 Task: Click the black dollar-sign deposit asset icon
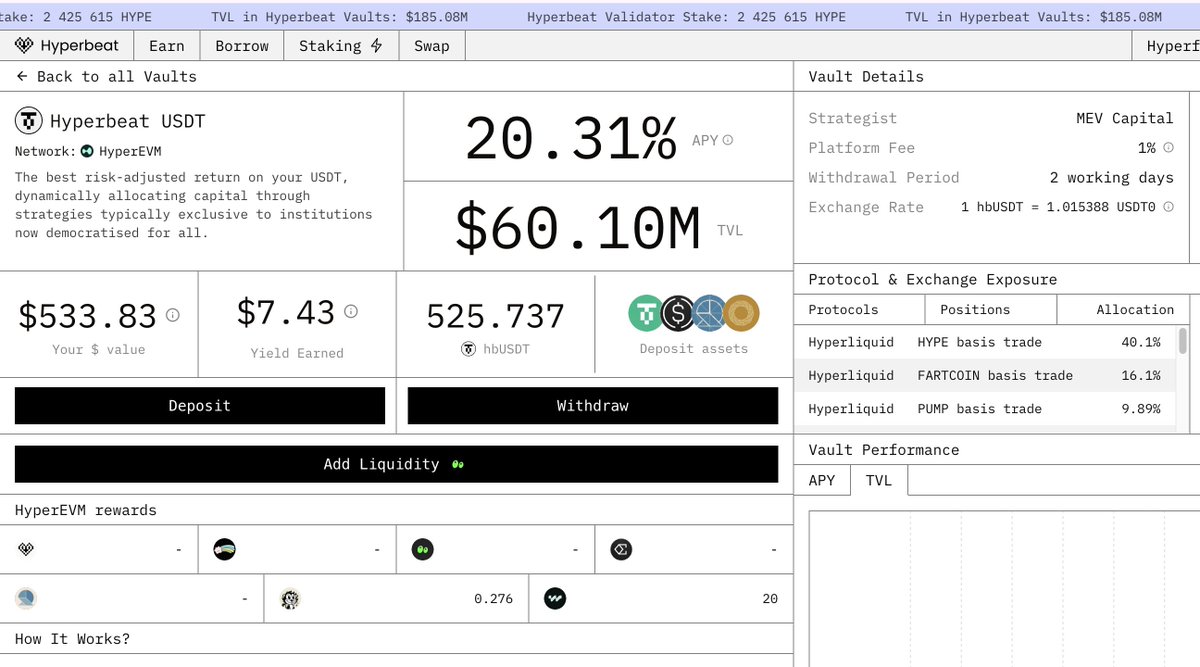click(678, 314)
